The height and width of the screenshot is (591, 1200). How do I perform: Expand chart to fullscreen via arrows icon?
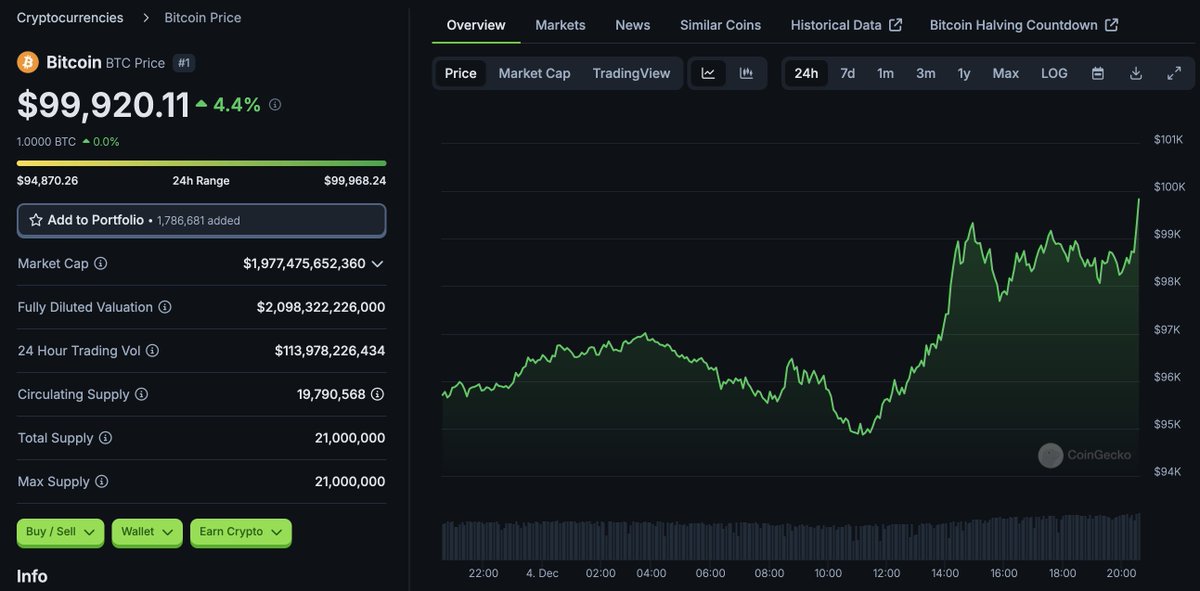(x=1174, y=72)
